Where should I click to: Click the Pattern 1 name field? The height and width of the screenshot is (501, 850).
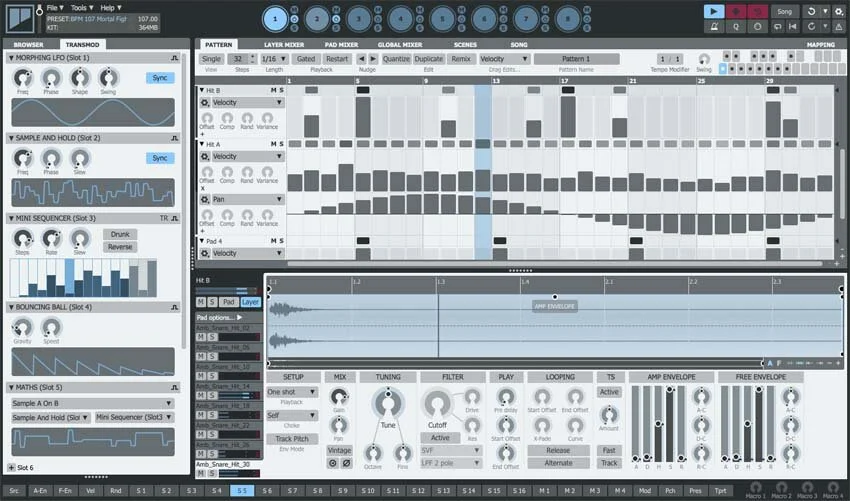(576, 59)
